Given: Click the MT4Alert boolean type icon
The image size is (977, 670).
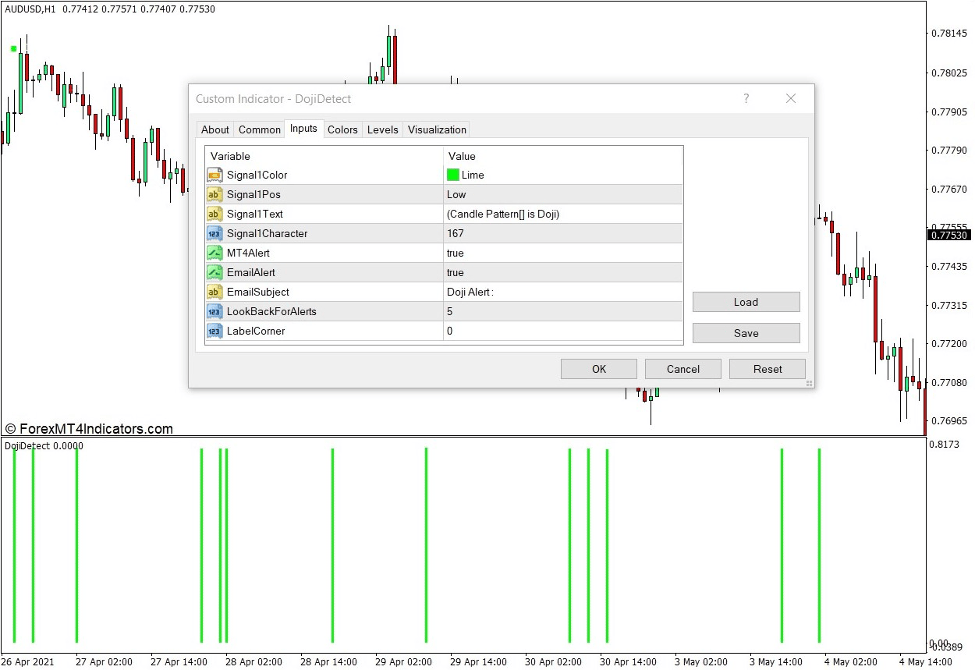Looking at the screenshot, I should pos(214,253).
